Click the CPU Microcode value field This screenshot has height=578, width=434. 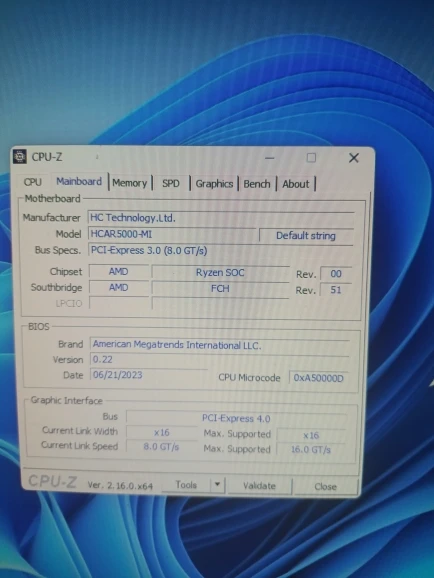click(319, 378)
